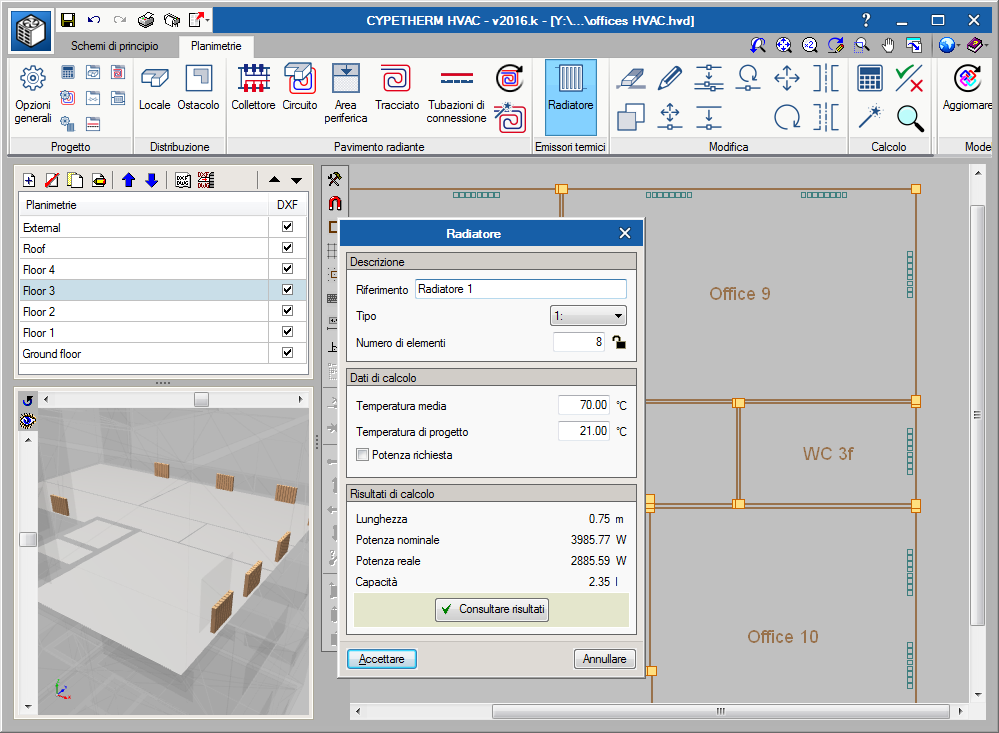
Task: Switch to Schemi di principio tab
Action: click(x=115, y=46)
